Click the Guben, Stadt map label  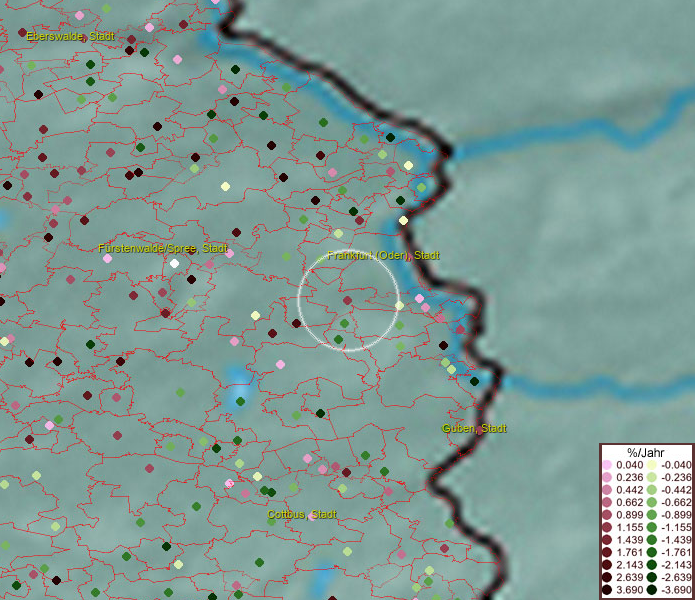pos(474,429)
